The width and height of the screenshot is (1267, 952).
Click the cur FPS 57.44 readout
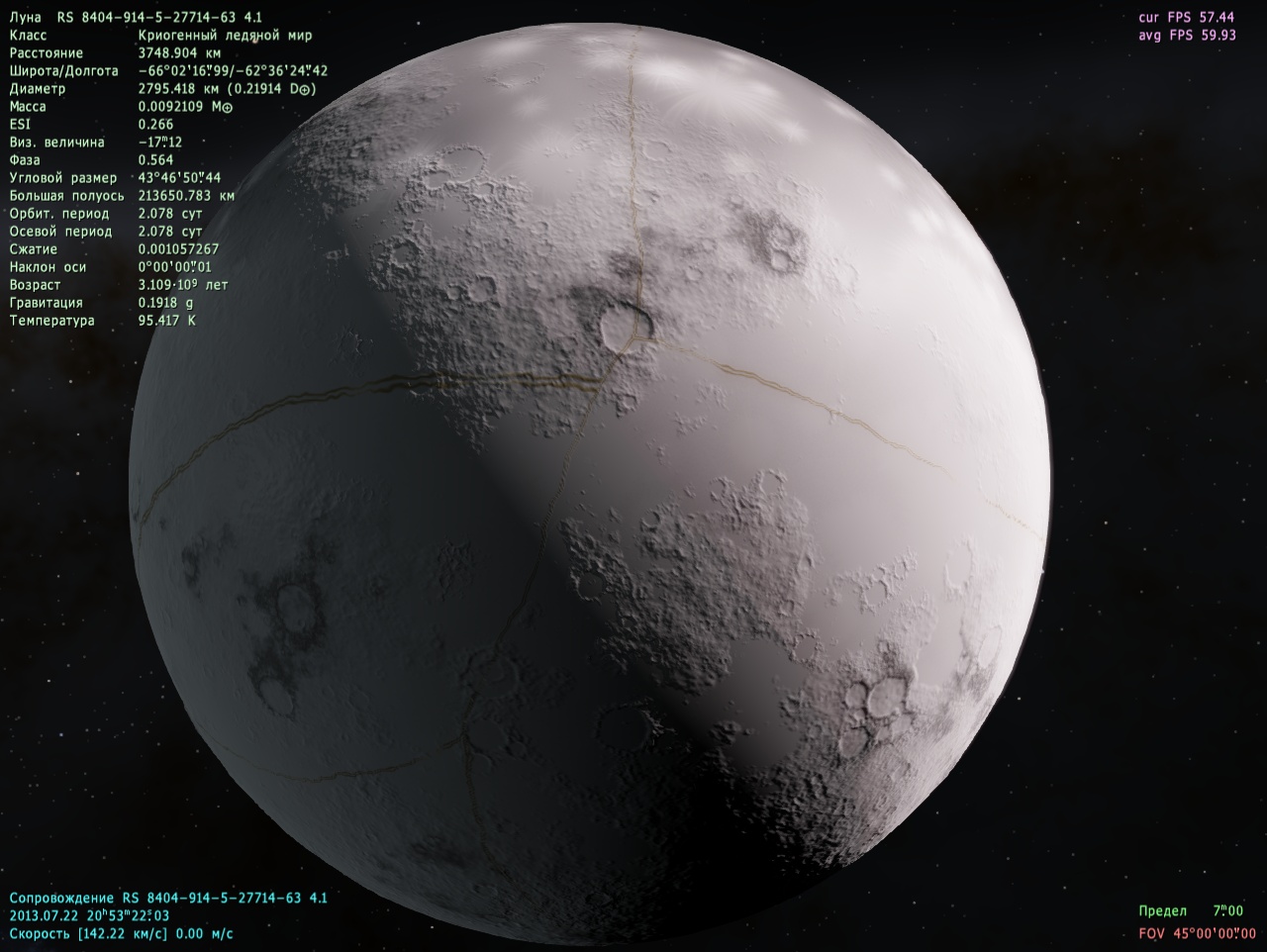point(1187,18)
